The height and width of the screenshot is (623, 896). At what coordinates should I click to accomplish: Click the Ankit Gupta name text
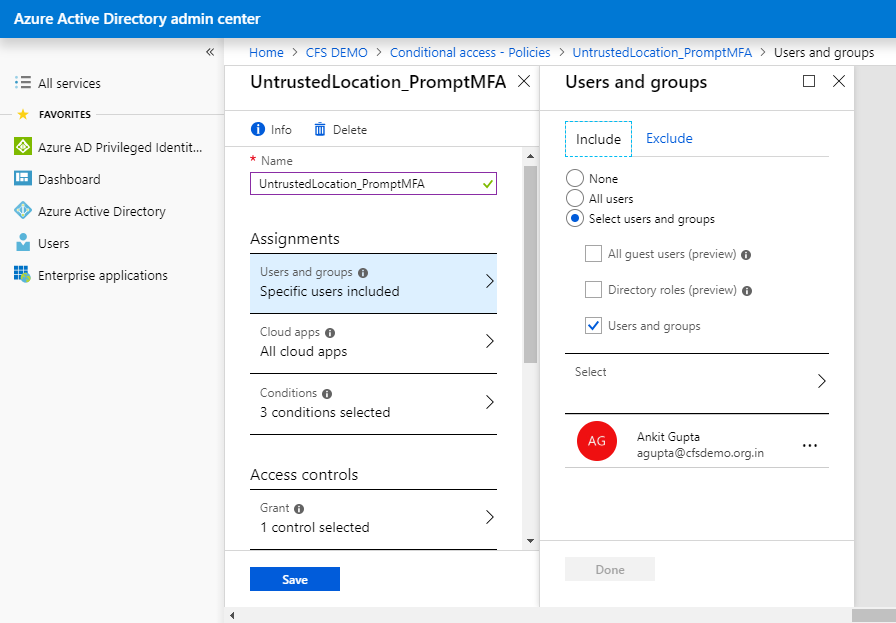(x=669, y=437)
